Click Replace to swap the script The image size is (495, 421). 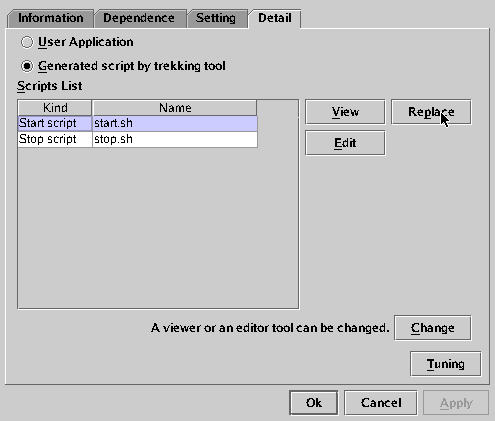[431, 112]
